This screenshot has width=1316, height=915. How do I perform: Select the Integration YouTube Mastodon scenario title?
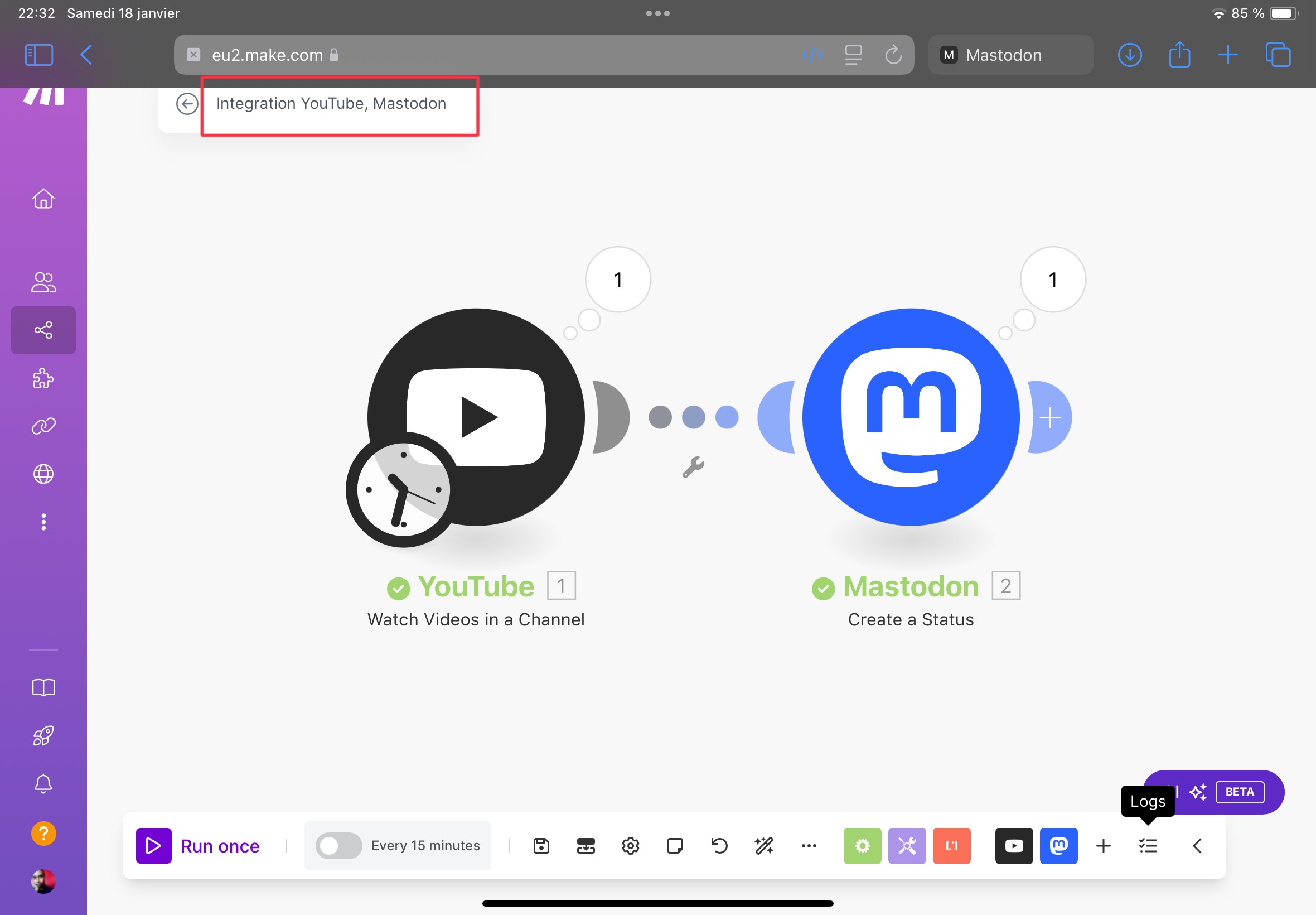click(330, 103)
